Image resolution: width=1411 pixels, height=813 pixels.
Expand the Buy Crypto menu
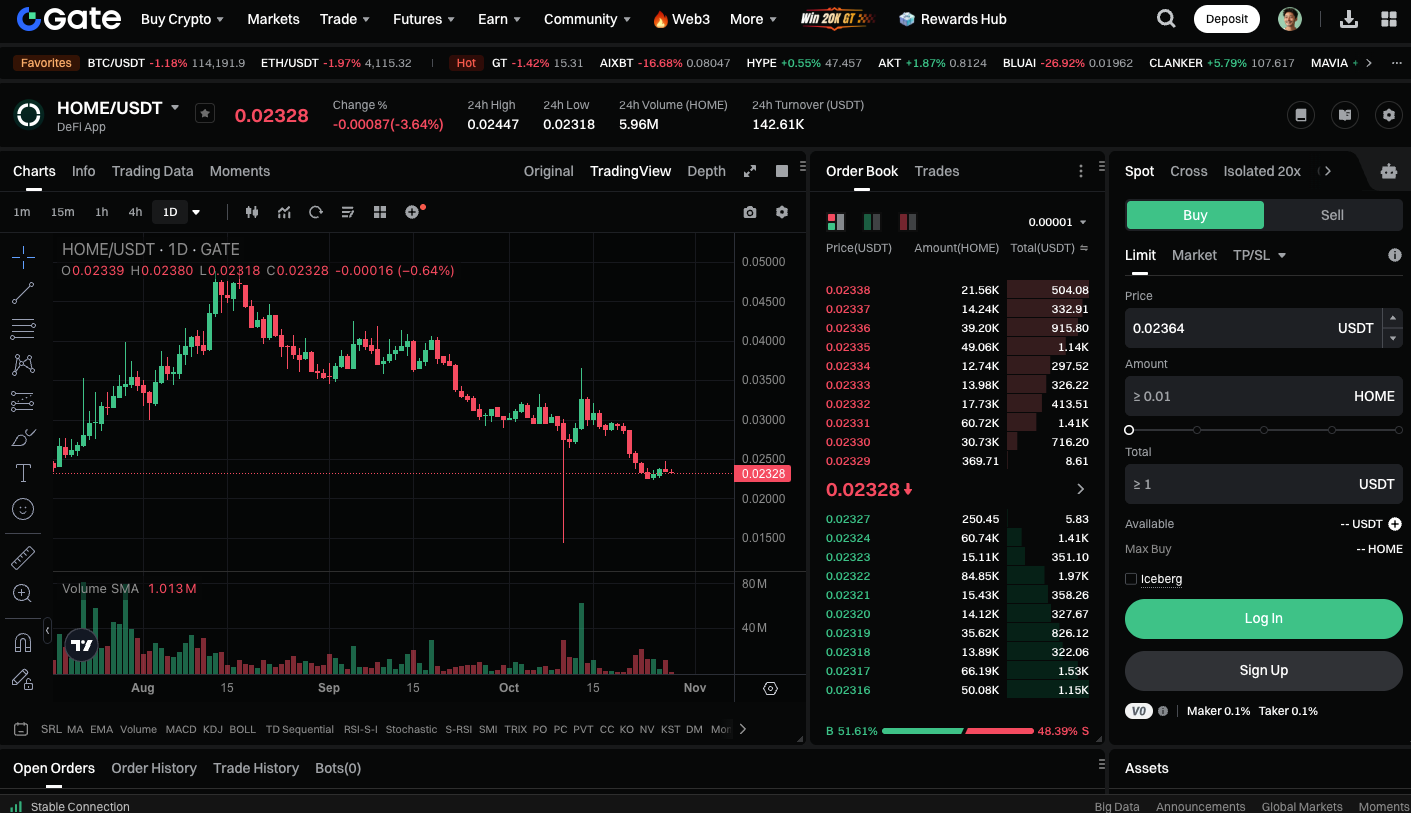182,19
